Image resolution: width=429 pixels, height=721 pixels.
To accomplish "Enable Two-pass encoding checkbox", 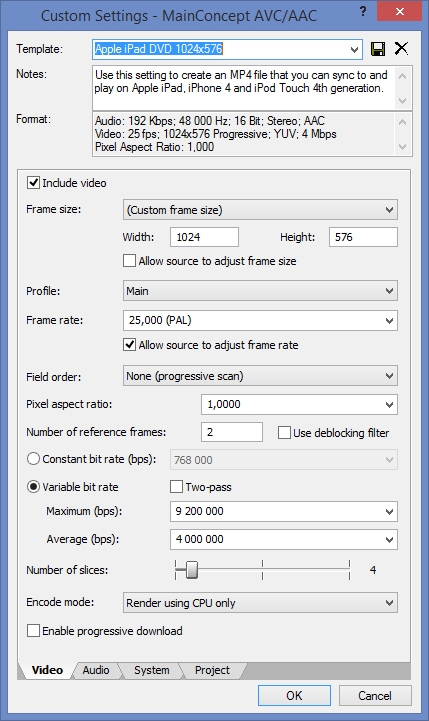I will [176, 486].
